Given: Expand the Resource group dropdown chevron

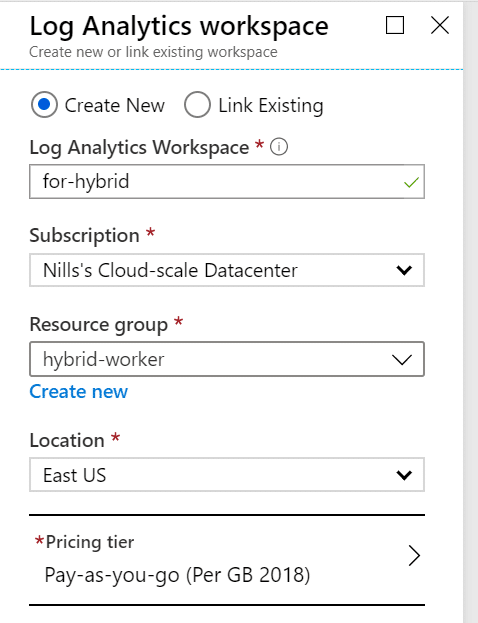Looking at the screenshot, I should click(x=402, y=360).
